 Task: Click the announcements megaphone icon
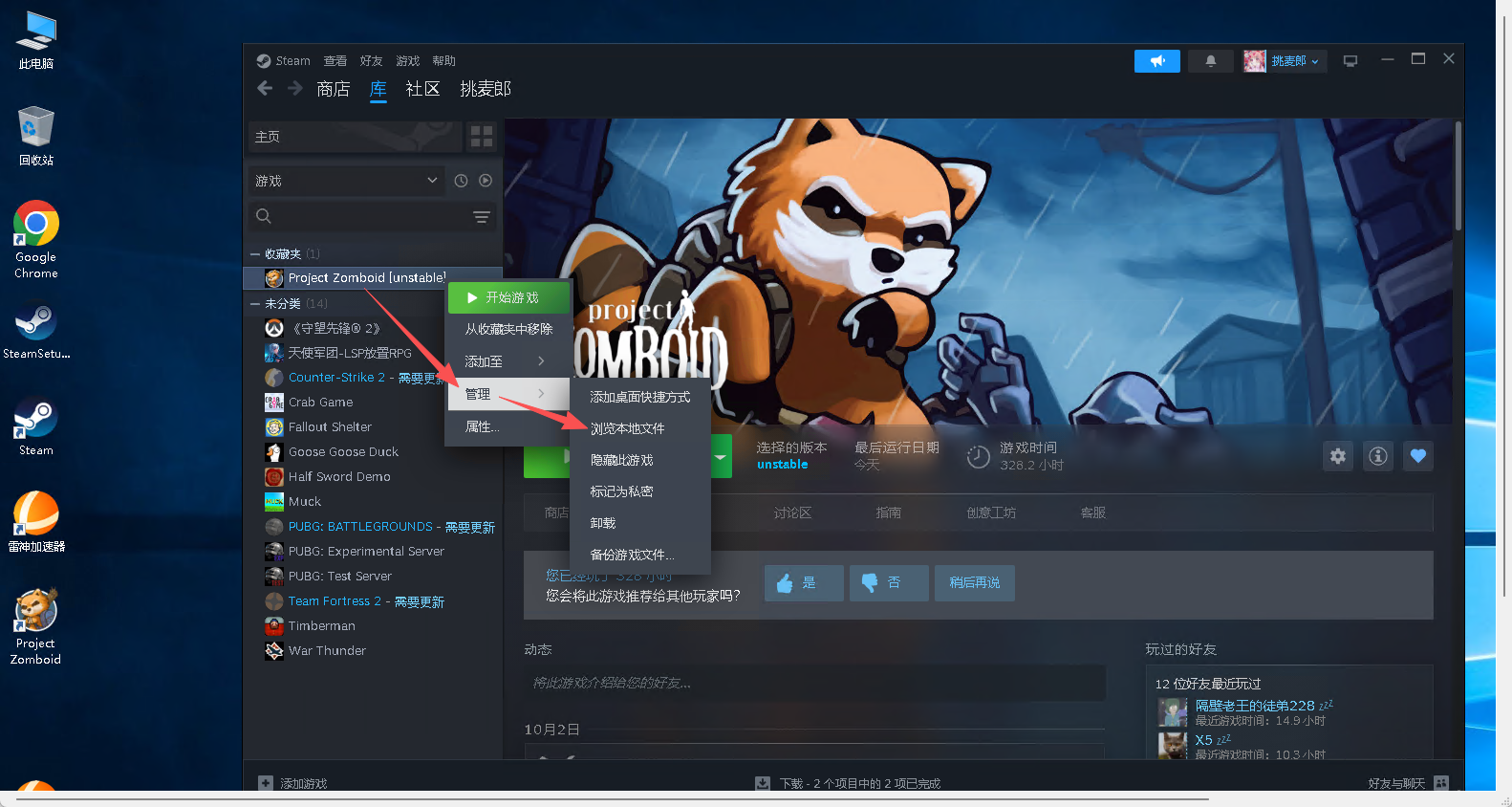(x=1156, y=61)
